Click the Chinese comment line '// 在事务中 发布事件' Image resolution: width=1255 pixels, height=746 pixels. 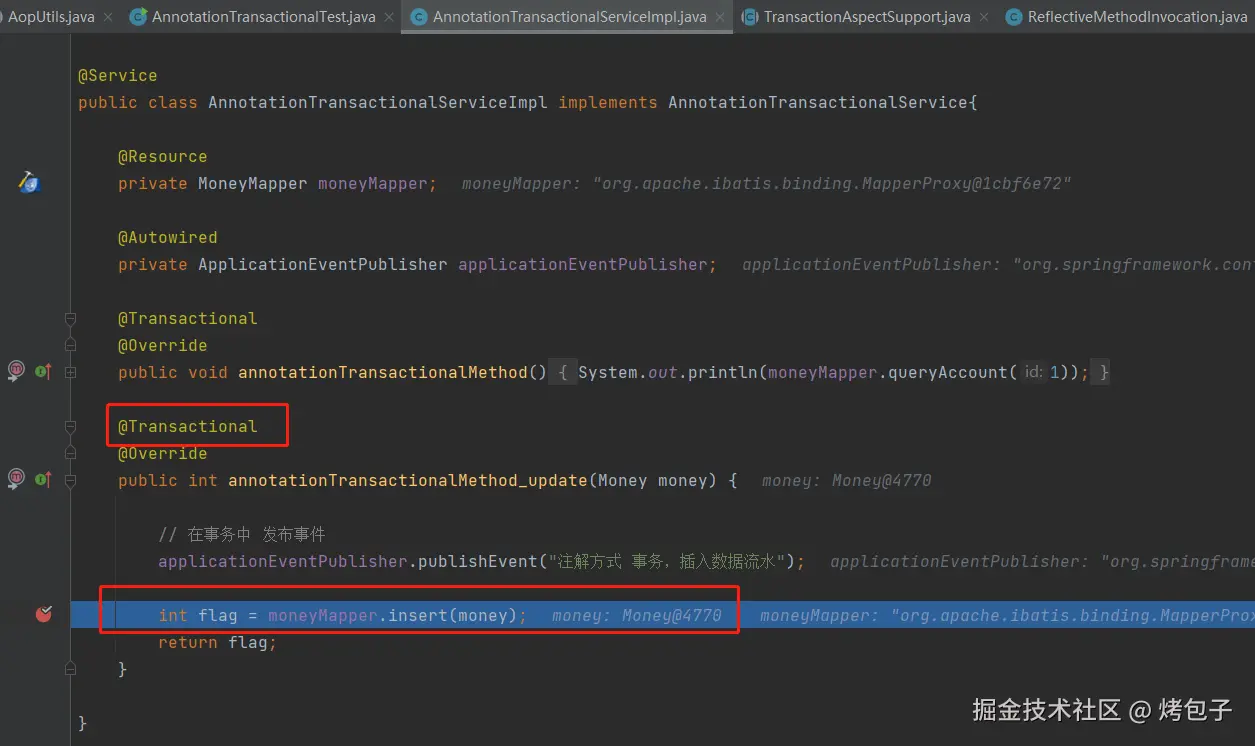[241, 534]
